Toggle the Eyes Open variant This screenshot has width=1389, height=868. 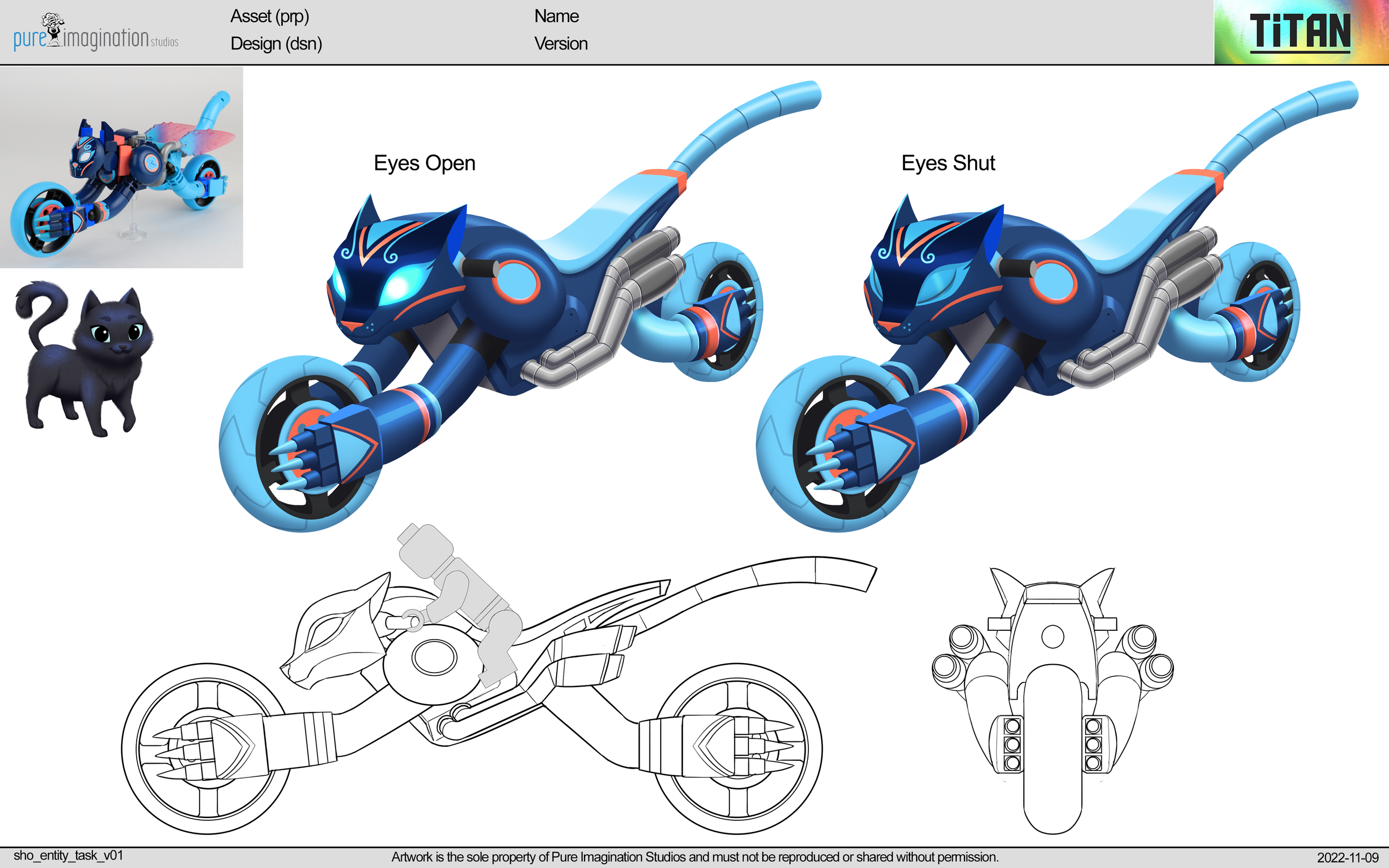(424, 163)
